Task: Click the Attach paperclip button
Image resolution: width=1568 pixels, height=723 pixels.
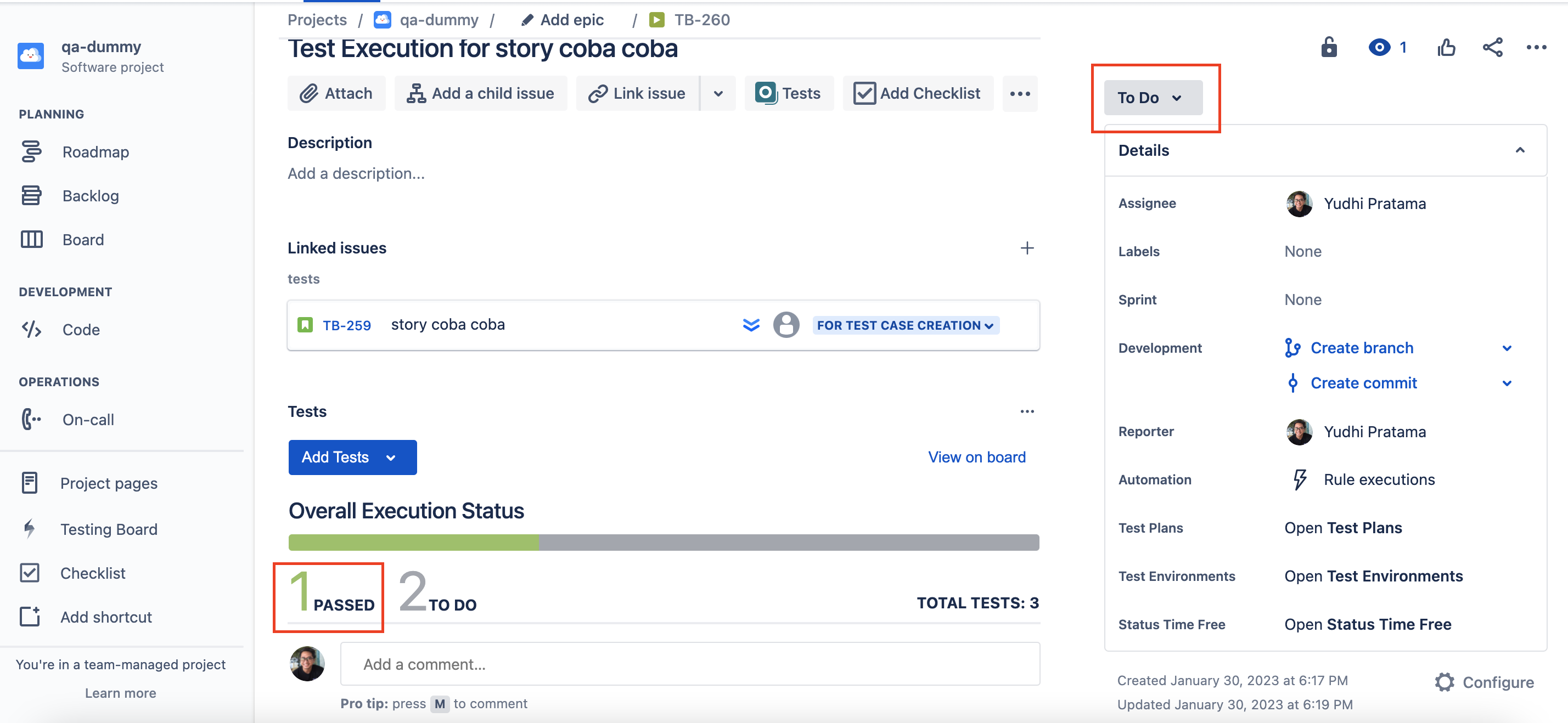Action: coord(336,93)
